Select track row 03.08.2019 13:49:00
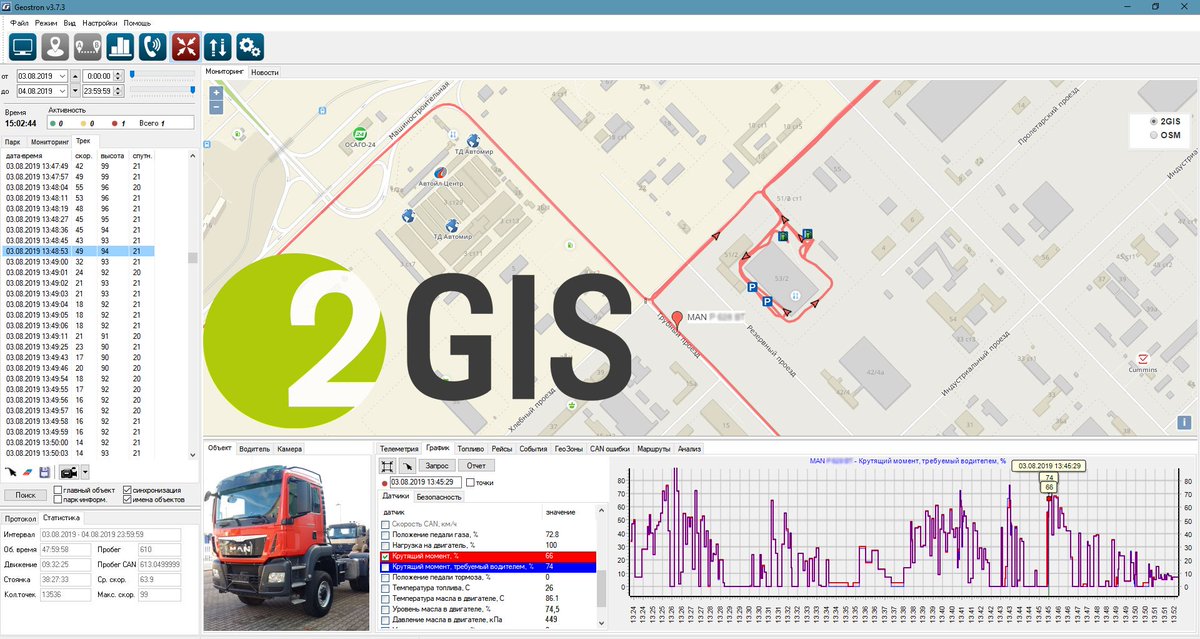The image size is (1200, 639). tap(79, 261)
